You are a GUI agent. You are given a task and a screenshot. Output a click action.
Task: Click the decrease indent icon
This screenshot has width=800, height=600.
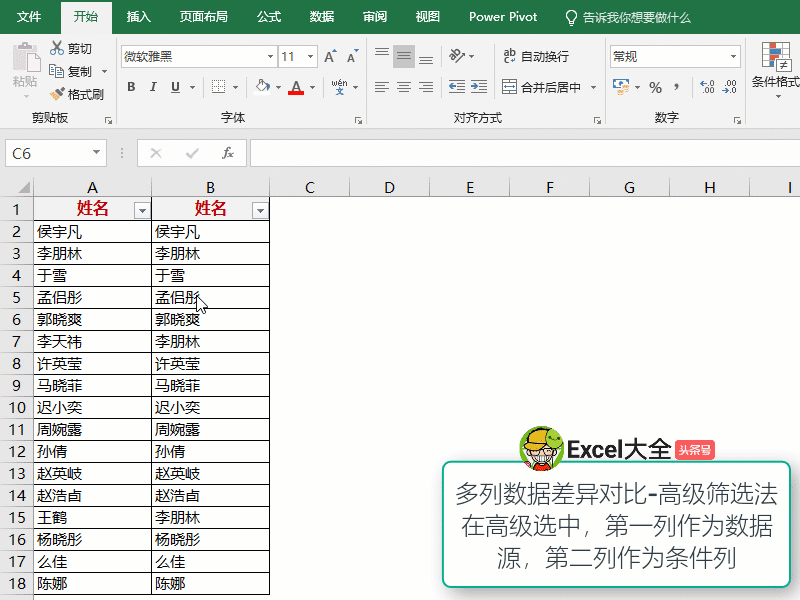tap(457, 87)
